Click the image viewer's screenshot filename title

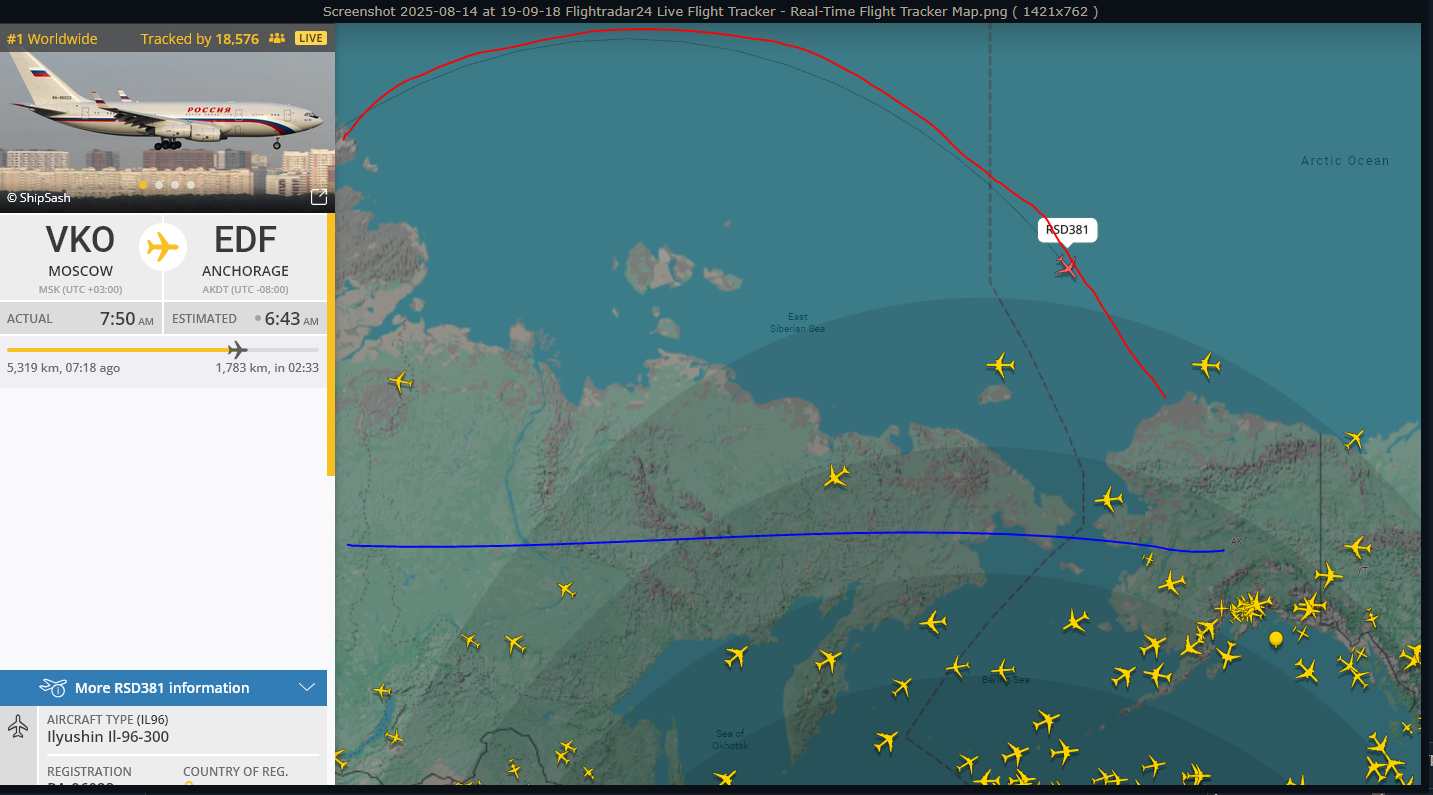point(710,11)
